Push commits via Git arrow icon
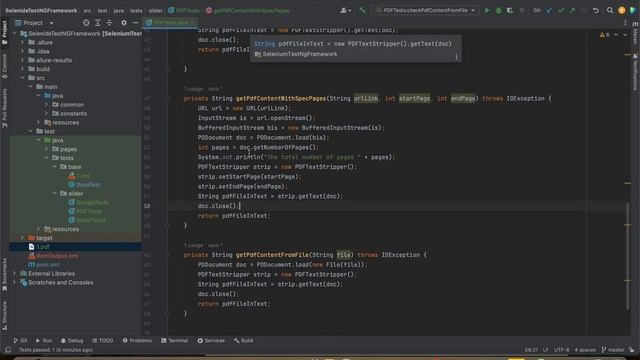 click(572, 10)
